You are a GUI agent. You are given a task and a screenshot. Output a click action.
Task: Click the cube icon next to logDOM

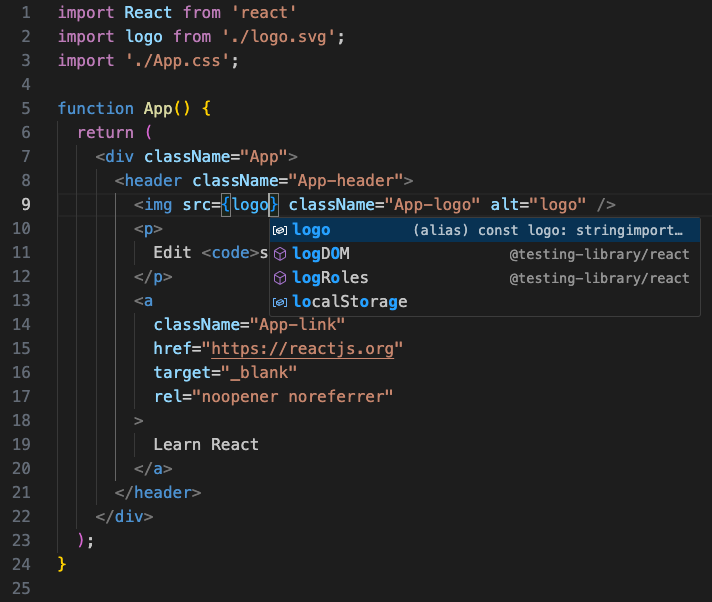click(280, 254)
